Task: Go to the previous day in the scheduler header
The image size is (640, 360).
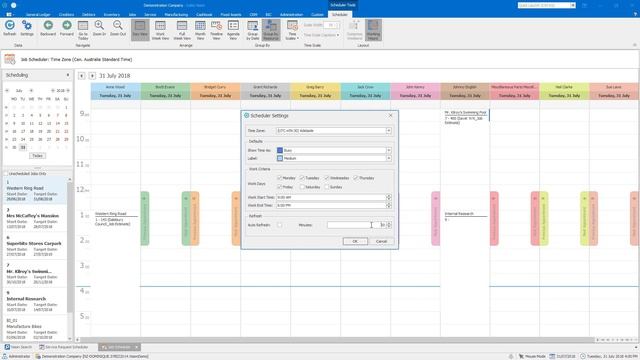Action: pos(82,76)
